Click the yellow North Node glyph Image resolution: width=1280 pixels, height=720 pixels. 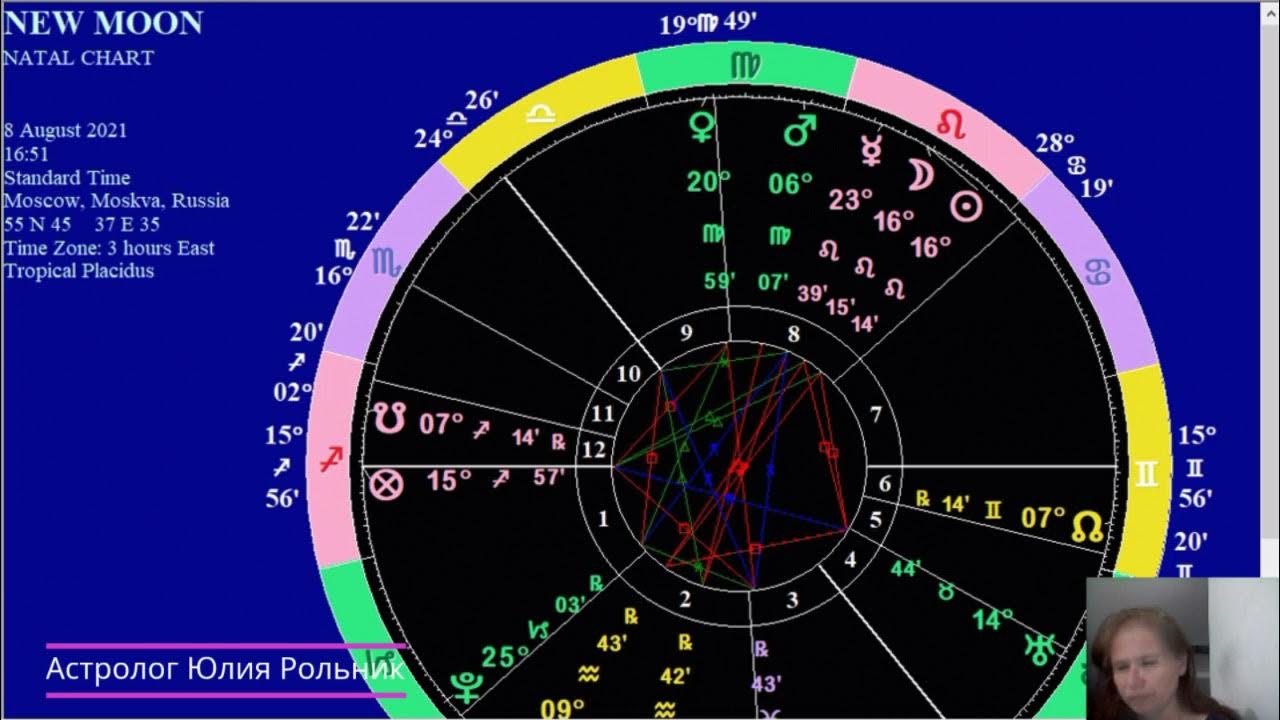1088,526
